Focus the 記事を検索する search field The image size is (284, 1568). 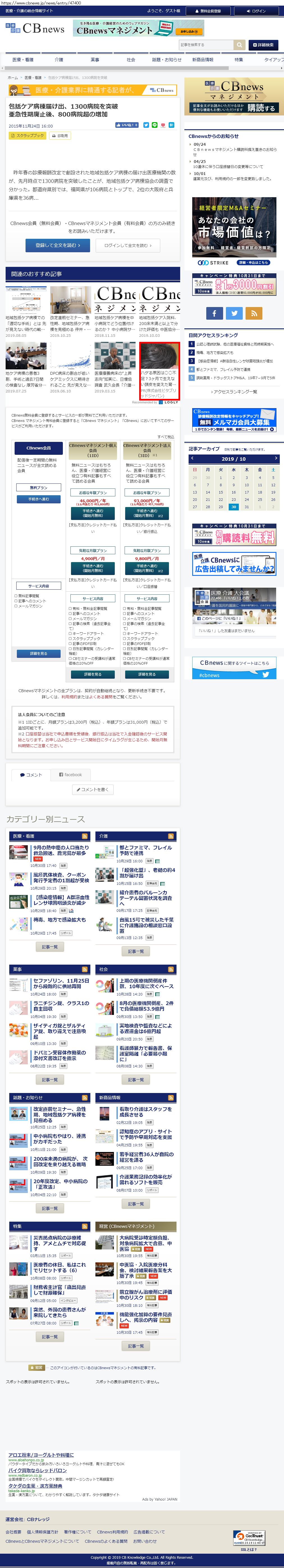tap(206, 44)
